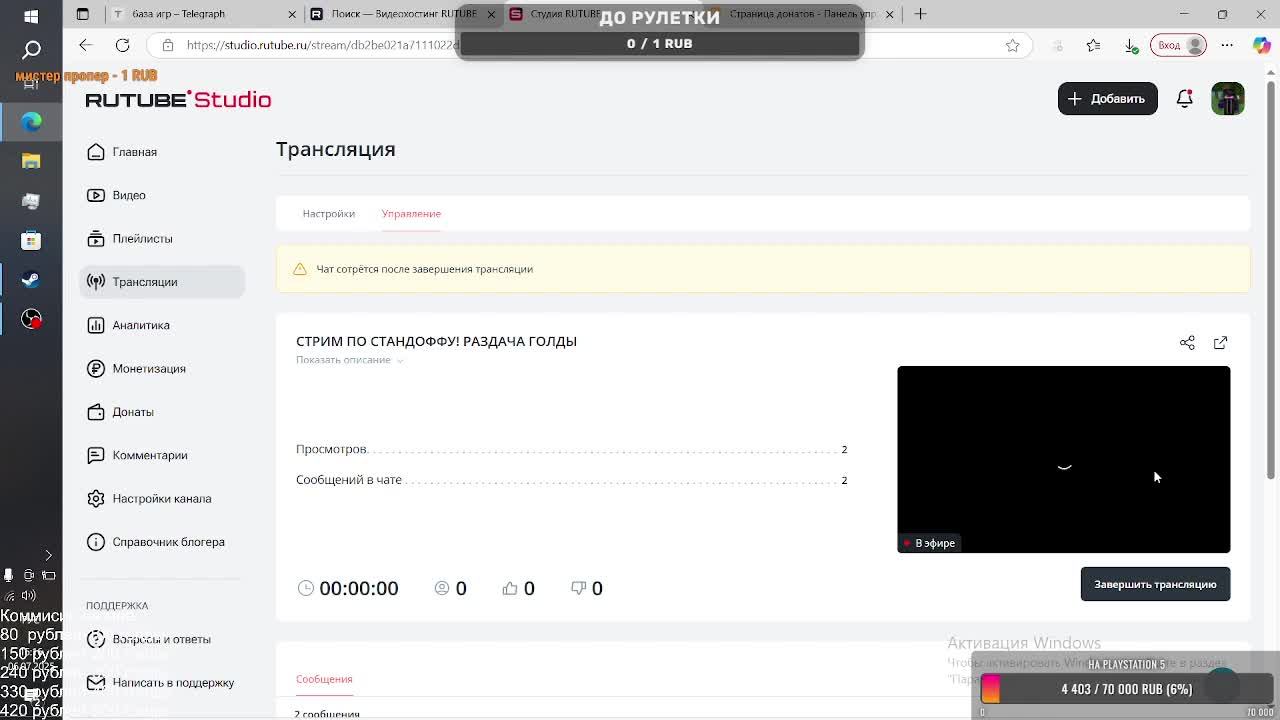This screenshot has height=720, width=1280.
Task: Switch to the База игр – Telegraph tab
Action: pyautogui.click(x=201, y=14)
